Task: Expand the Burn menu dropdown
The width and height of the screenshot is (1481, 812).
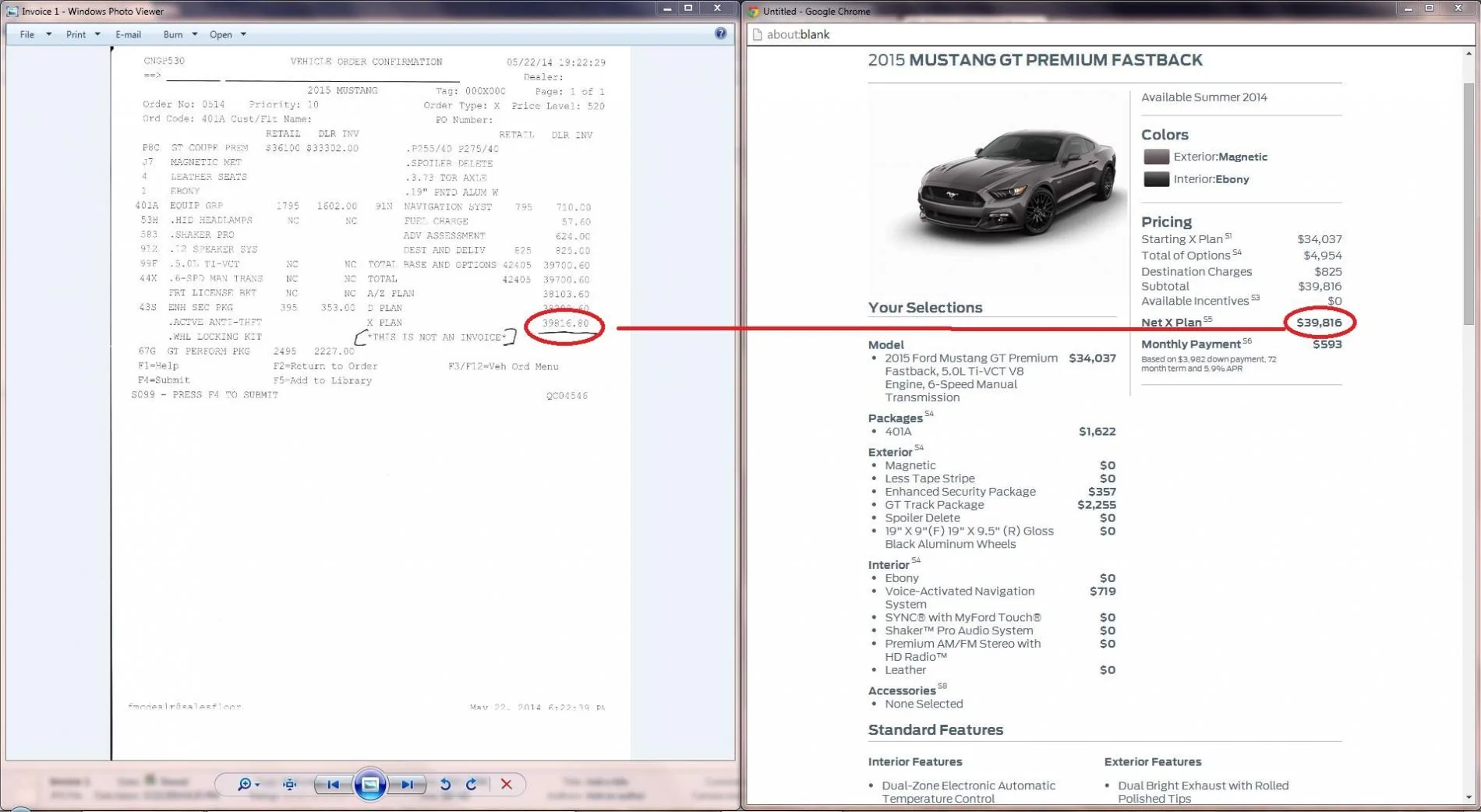Action: (180, 34)
